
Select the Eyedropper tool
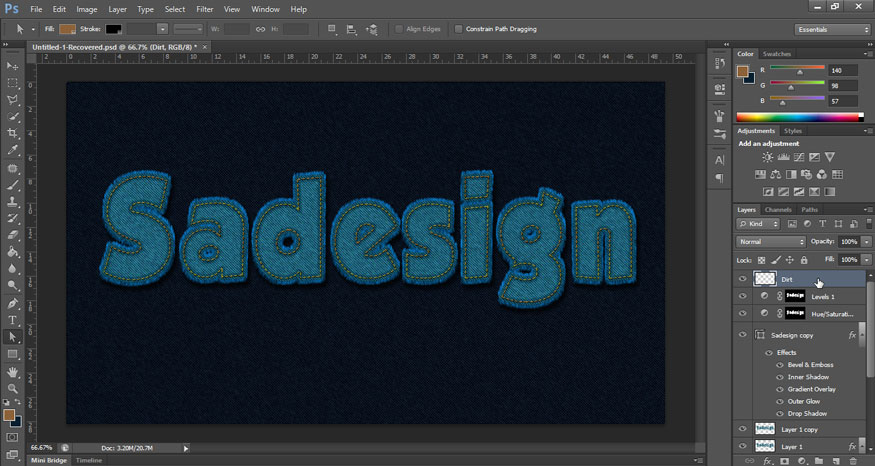click(x=12, y=150)
